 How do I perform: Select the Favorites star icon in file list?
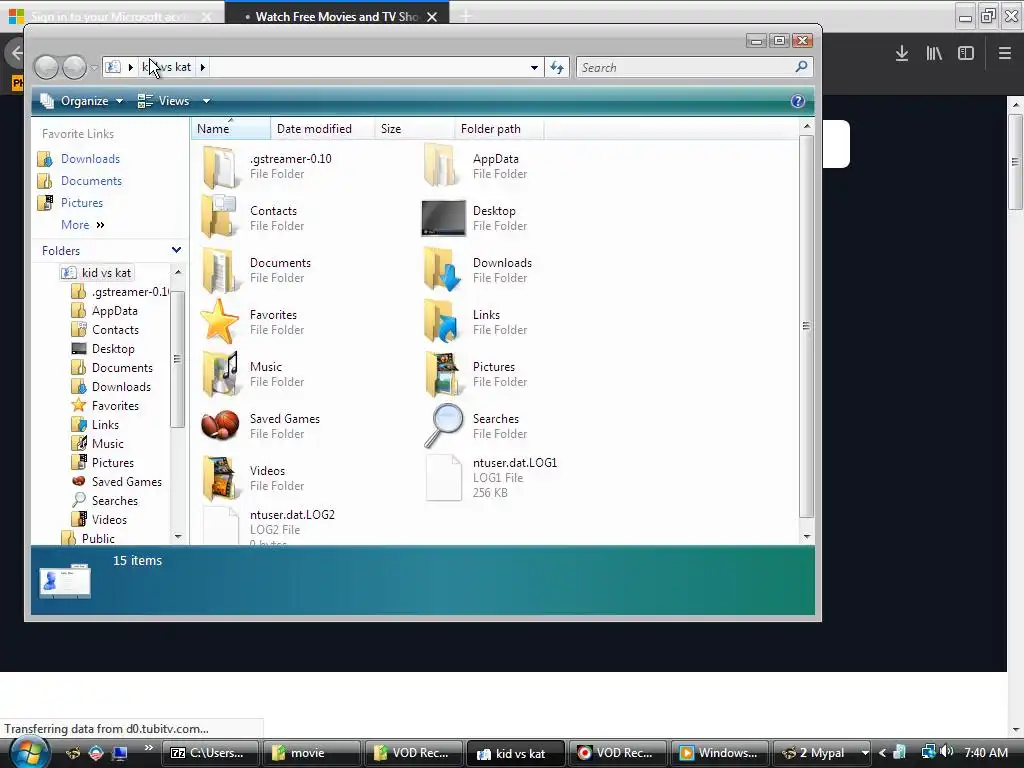219,321
